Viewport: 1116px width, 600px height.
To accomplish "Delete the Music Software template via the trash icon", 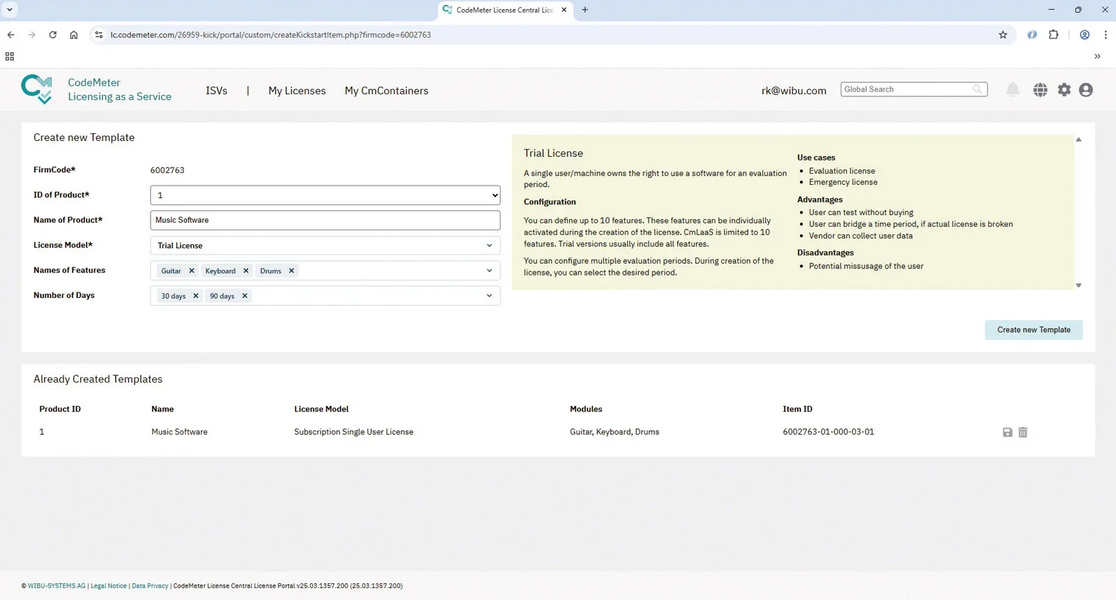I will [1023, 432].
